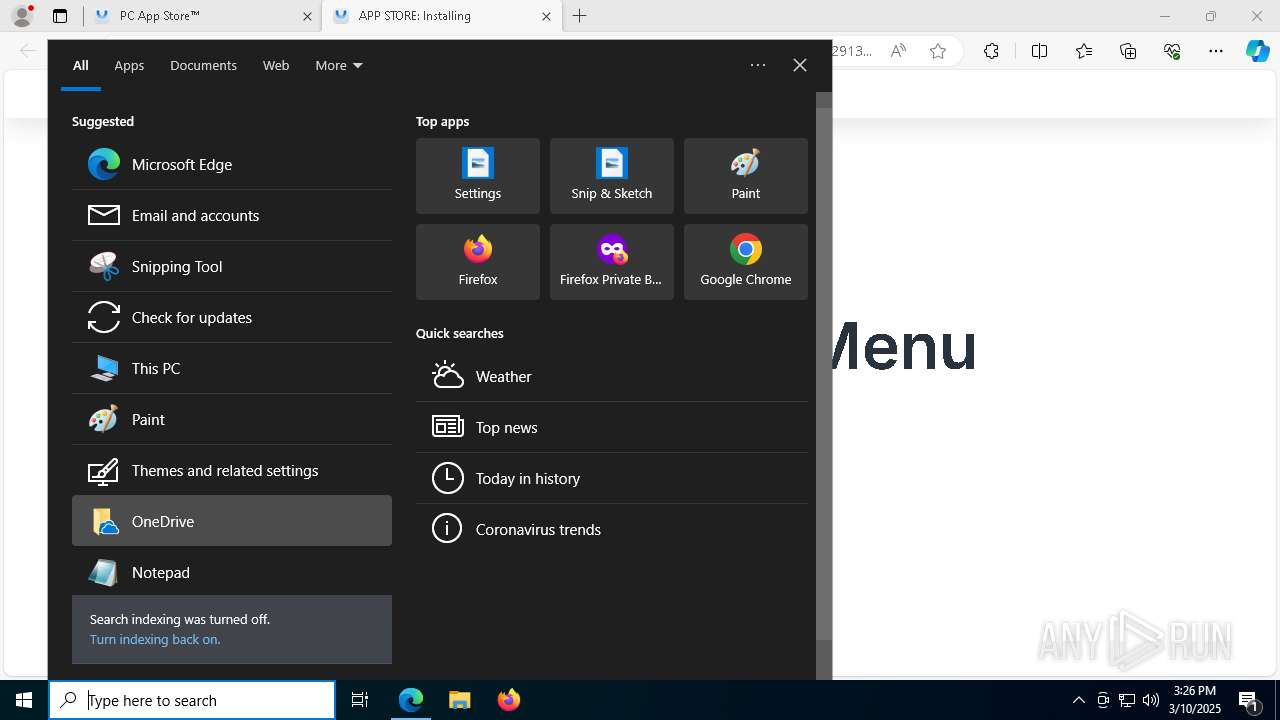Click the search panel vertical scrollbar
1280x720 pixels.
[824, 374]
